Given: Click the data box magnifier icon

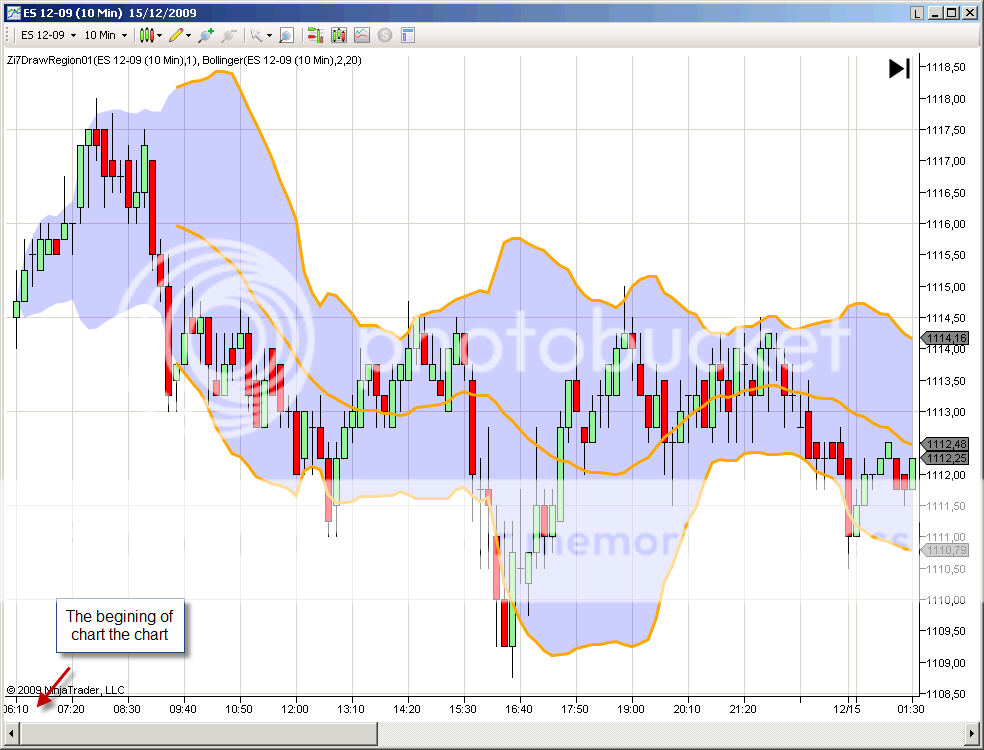Looking at the screenshot, I should (x=286, y=35).
